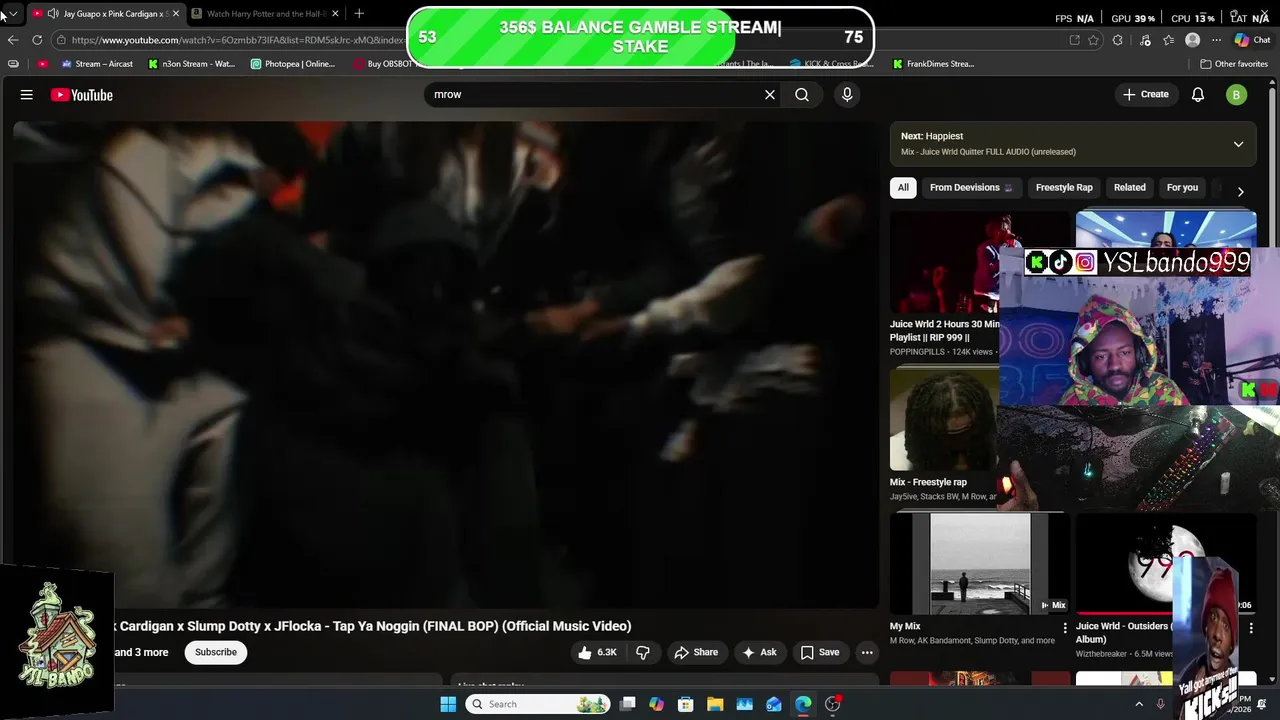Open the 'and 3 more' channels text
This screenshot has width=1280, height=720.
pos(141,652)
